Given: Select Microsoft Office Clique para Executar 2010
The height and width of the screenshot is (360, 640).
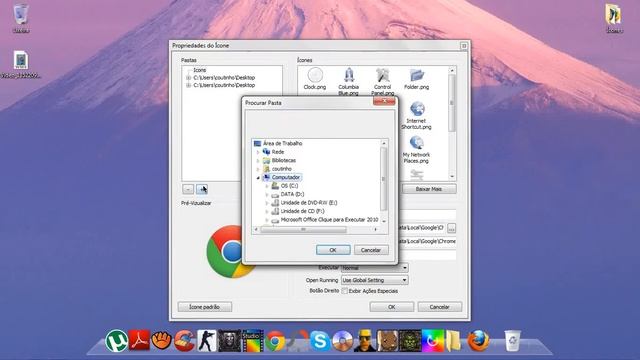Looking at the screenshot, I should [329, 220].
